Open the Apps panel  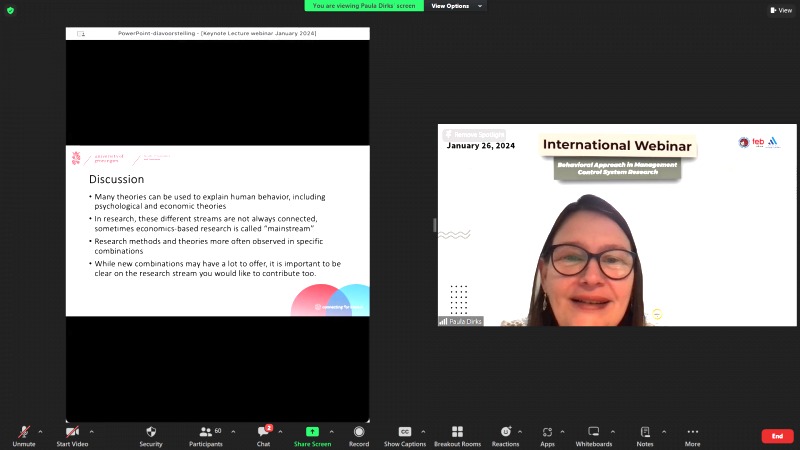pos(548,435)
